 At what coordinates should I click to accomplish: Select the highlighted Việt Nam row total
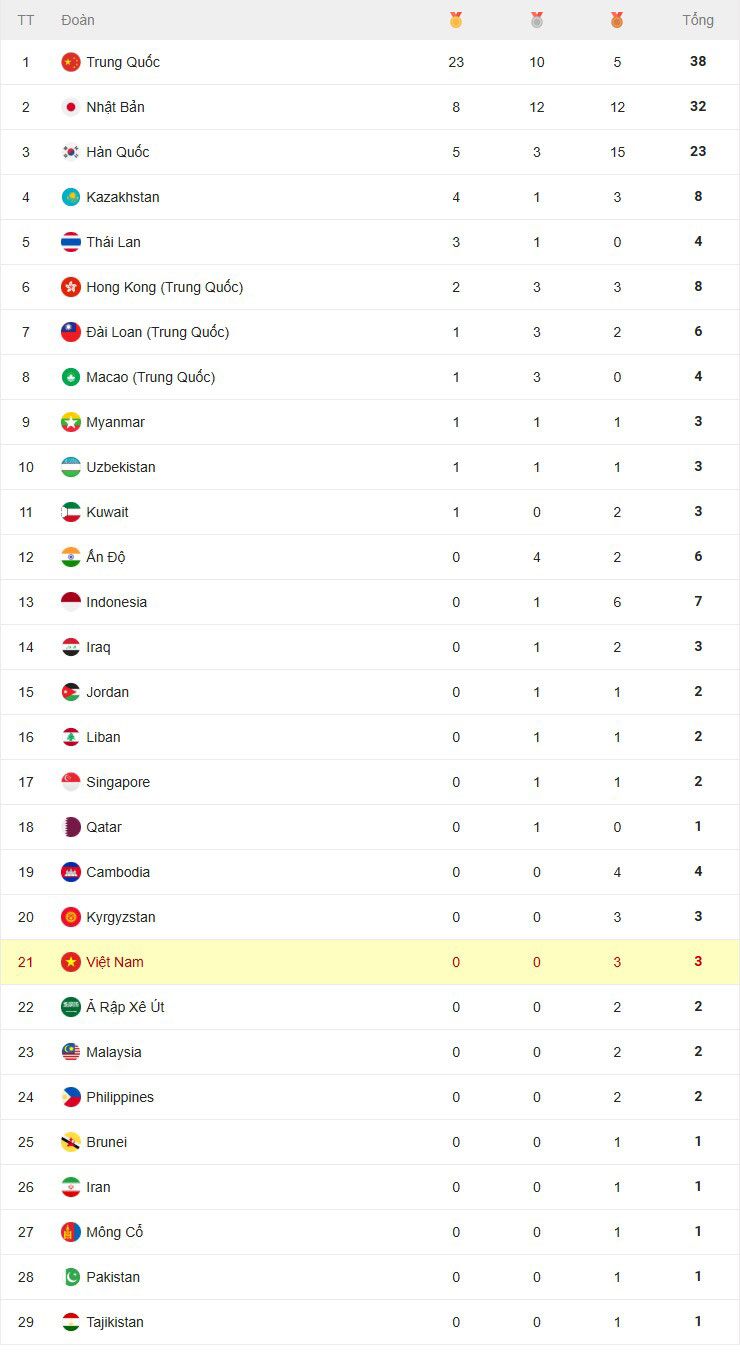698,962
